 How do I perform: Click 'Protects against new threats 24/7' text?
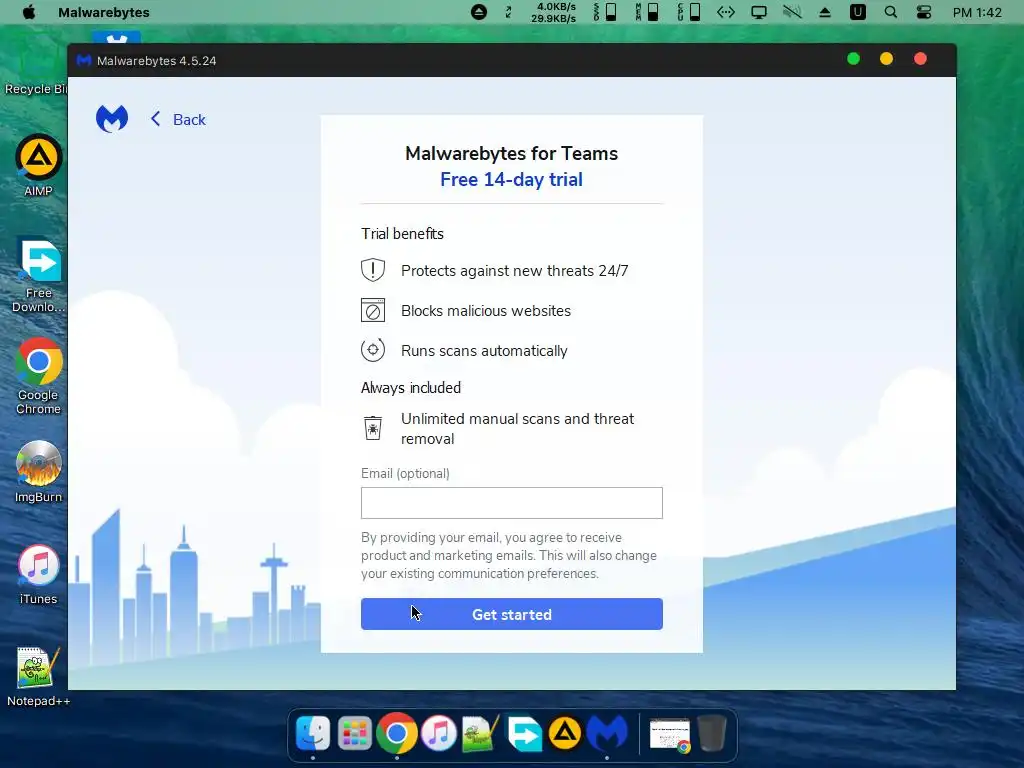515,270
